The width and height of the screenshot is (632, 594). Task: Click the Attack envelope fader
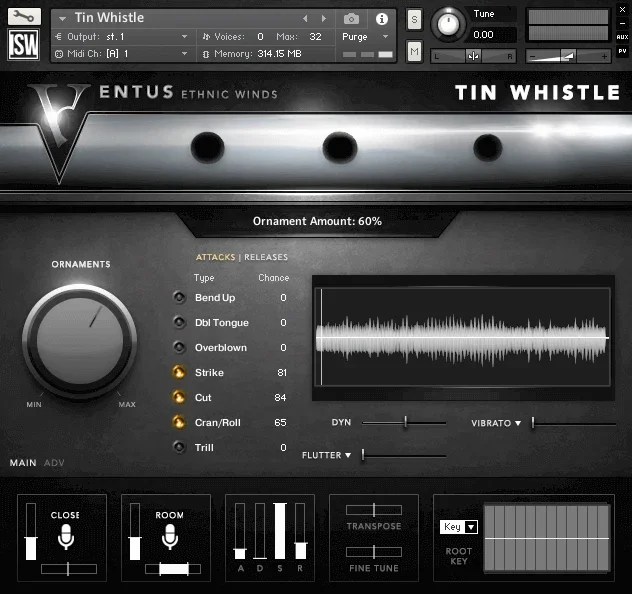click(x=240, y=531)
